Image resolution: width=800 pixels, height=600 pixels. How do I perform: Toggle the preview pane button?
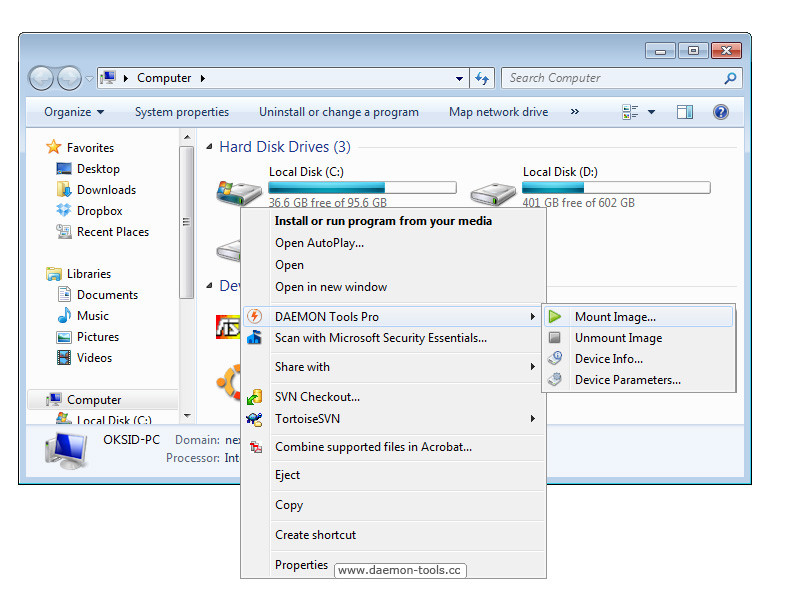[685, 112]
